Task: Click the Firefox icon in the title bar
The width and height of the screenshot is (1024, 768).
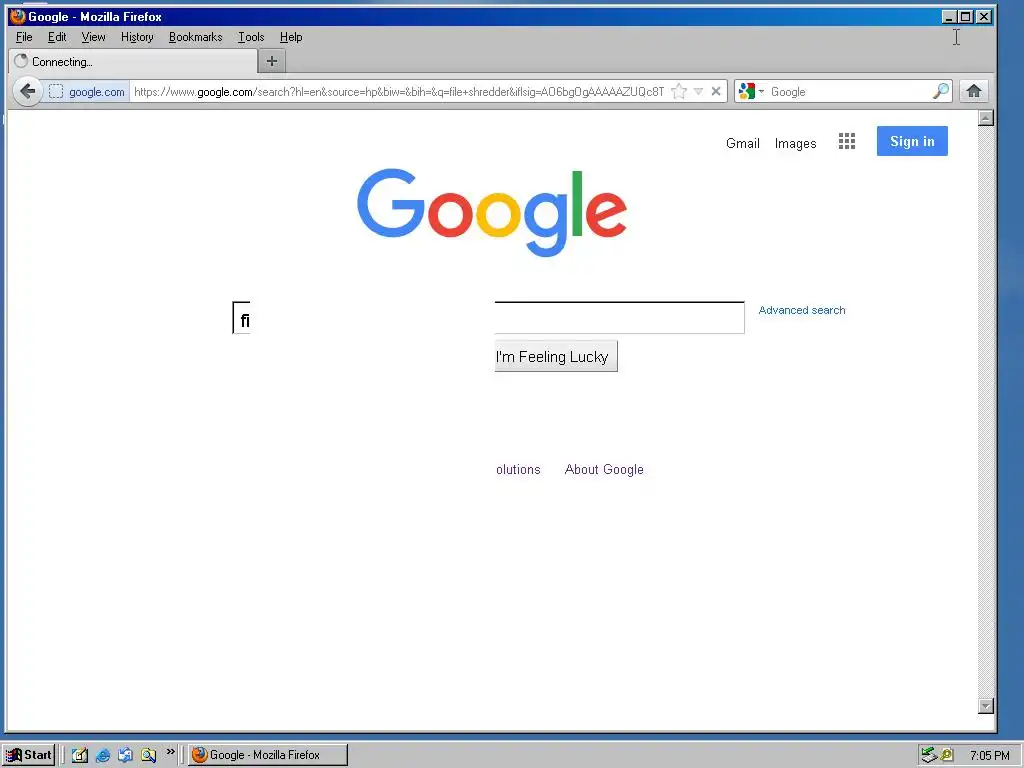Action: click(18, 16)
